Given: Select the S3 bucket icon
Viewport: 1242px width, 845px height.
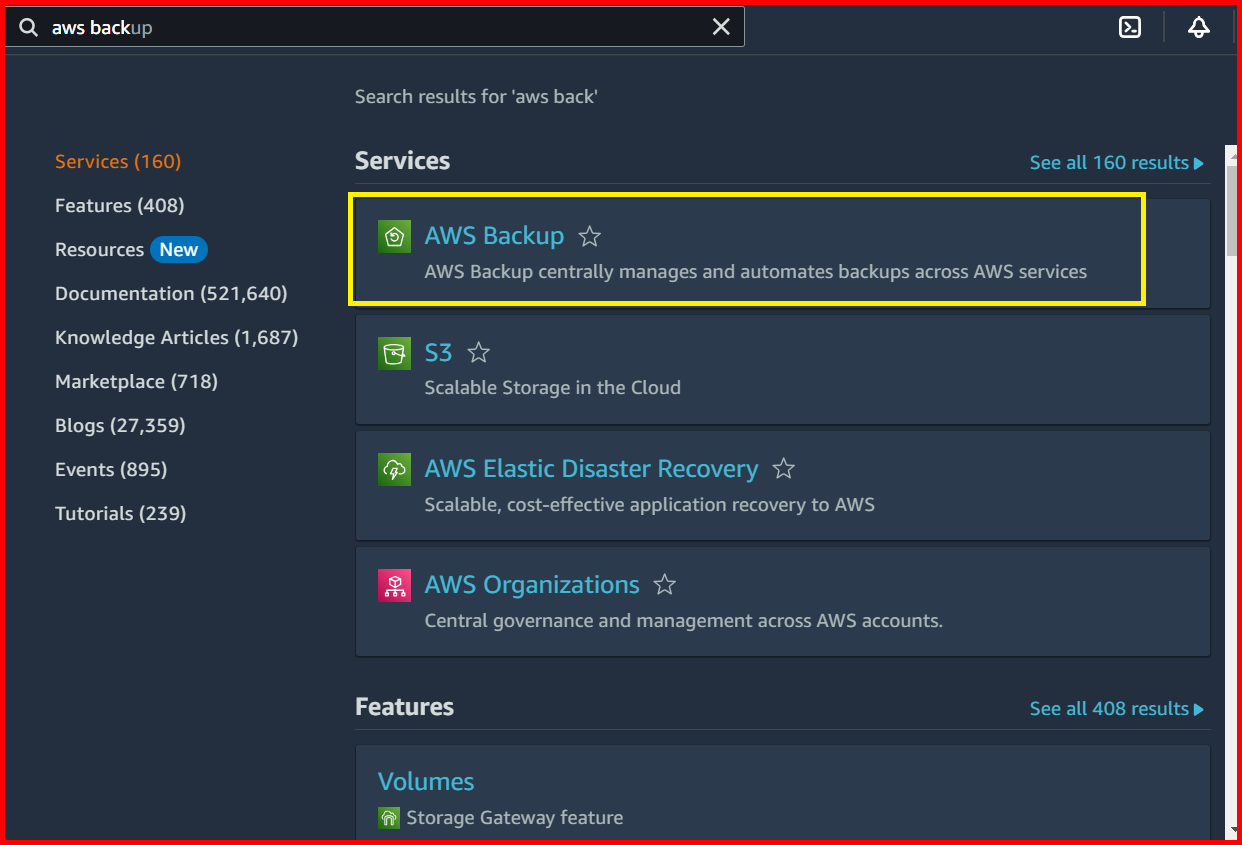Looking at the screenshot, I should point(394,353).
